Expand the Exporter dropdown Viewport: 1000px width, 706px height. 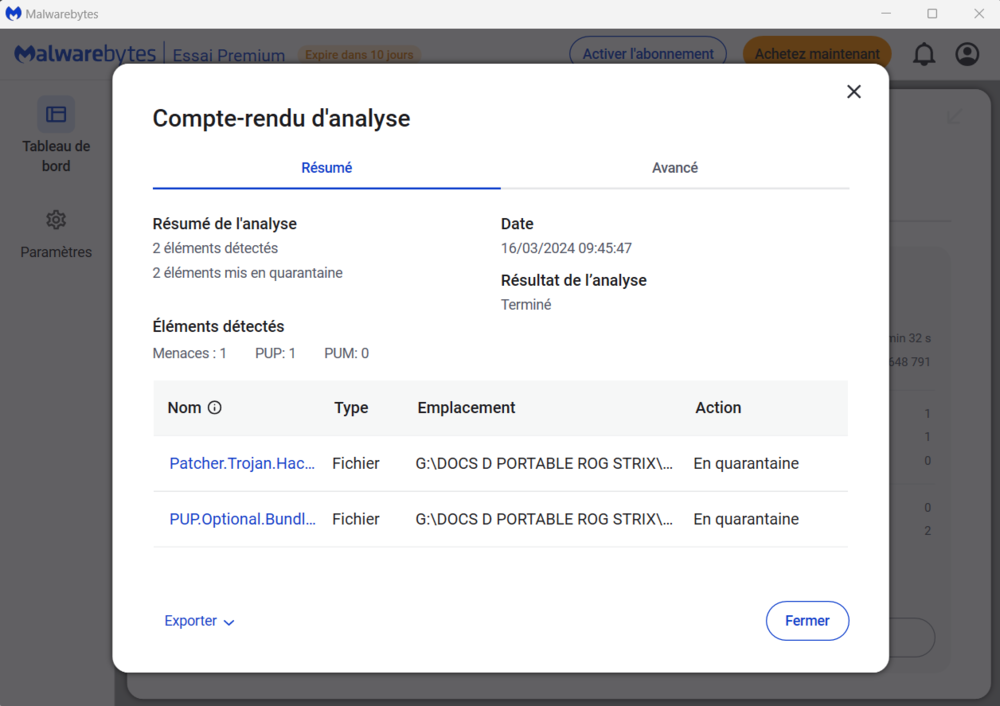[x=199, y=621]
